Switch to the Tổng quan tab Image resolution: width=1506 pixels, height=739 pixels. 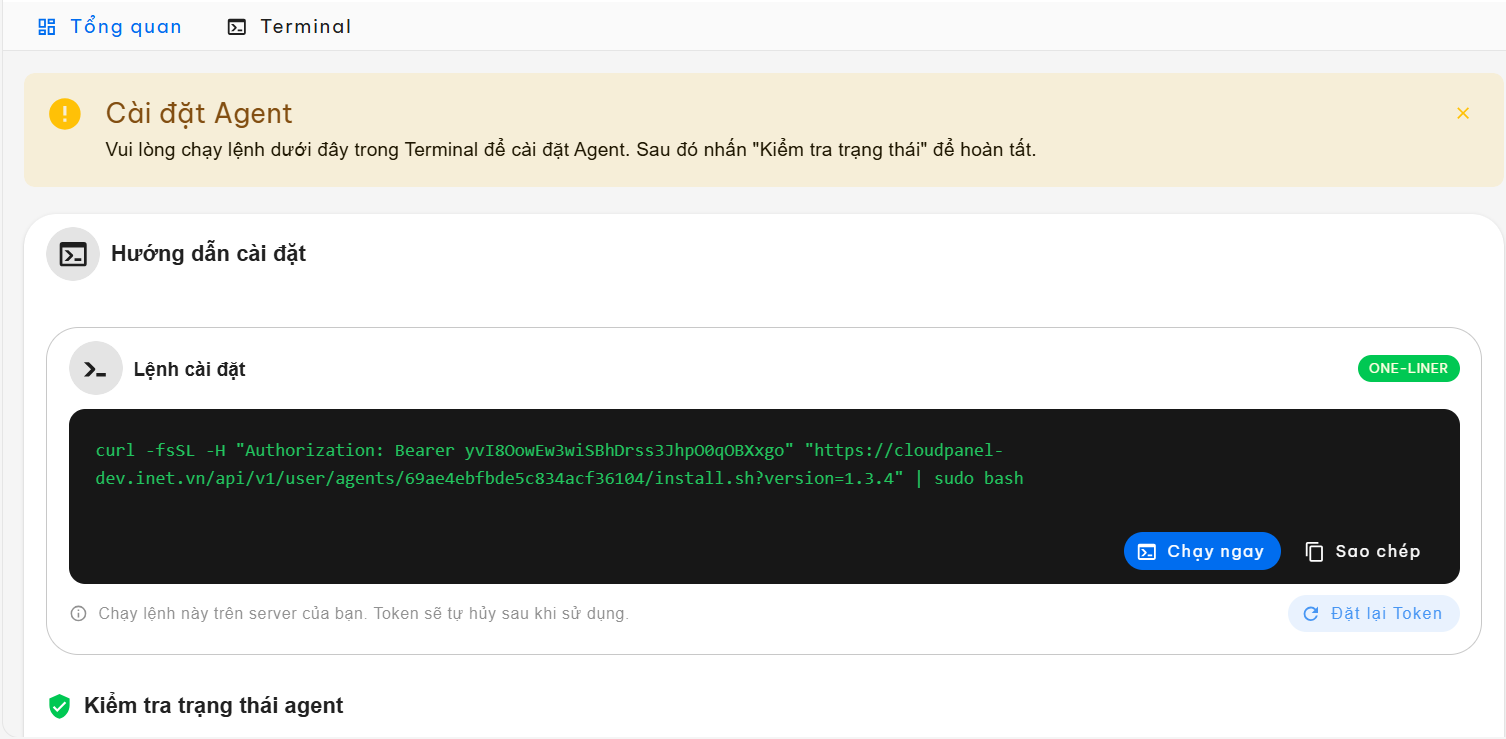click(x=109, y=27)
